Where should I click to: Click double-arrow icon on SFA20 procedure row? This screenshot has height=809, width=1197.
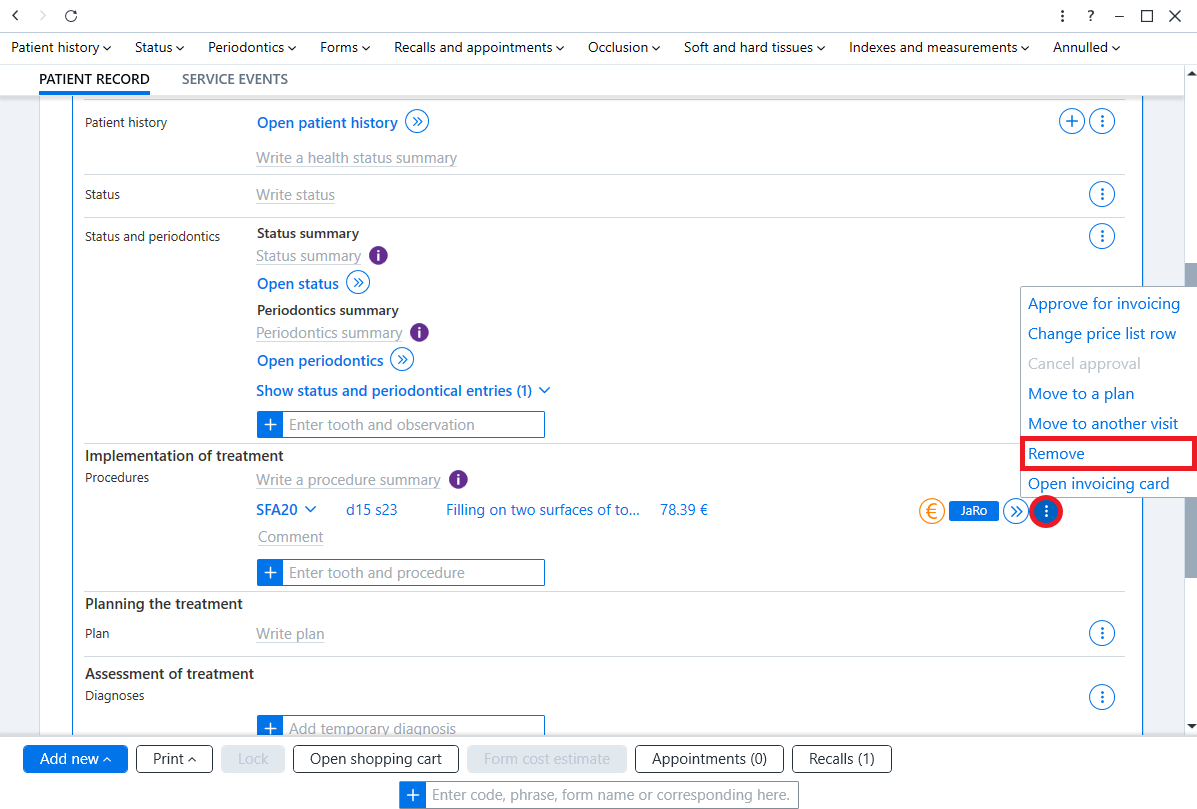pyautogui.click(x=1015, y=511)
